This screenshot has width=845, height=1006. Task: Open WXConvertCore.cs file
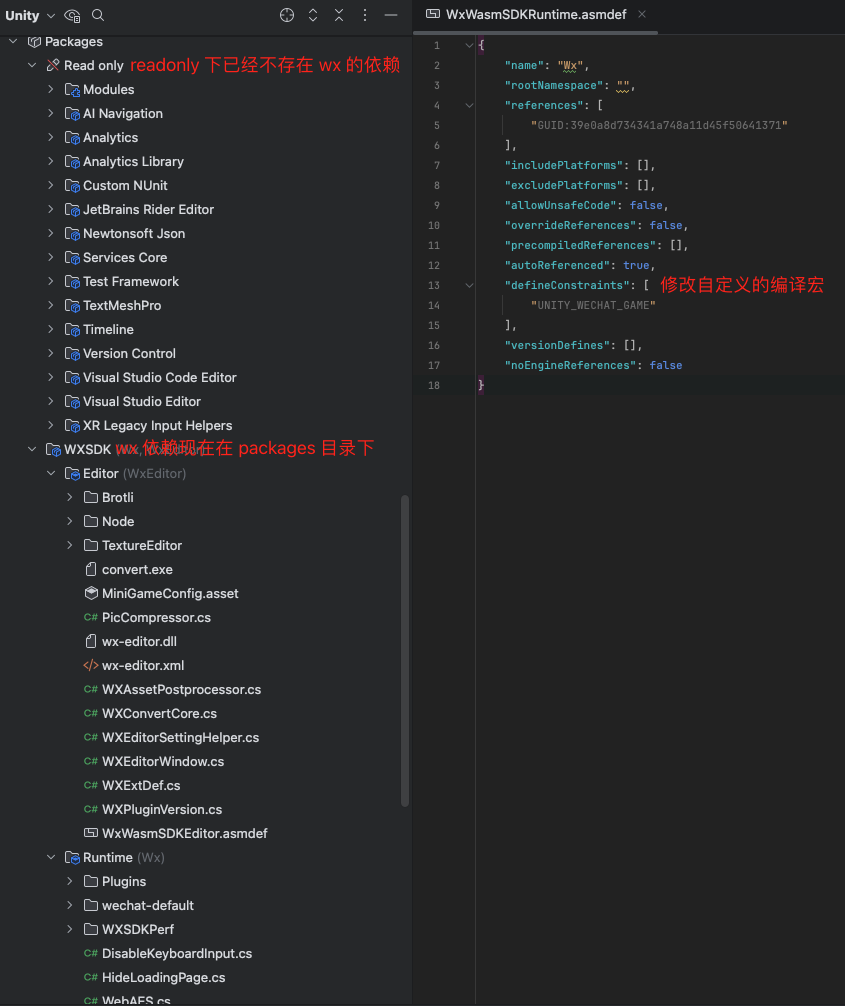tap(159, 713)
